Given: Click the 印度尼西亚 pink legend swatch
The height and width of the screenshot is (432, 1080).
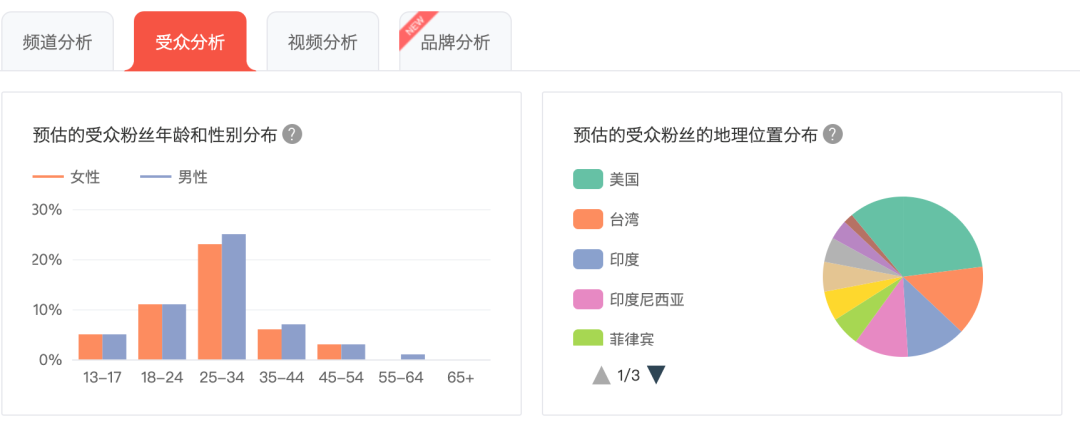Looking at the screenshot, I should [x=588, y=300].
